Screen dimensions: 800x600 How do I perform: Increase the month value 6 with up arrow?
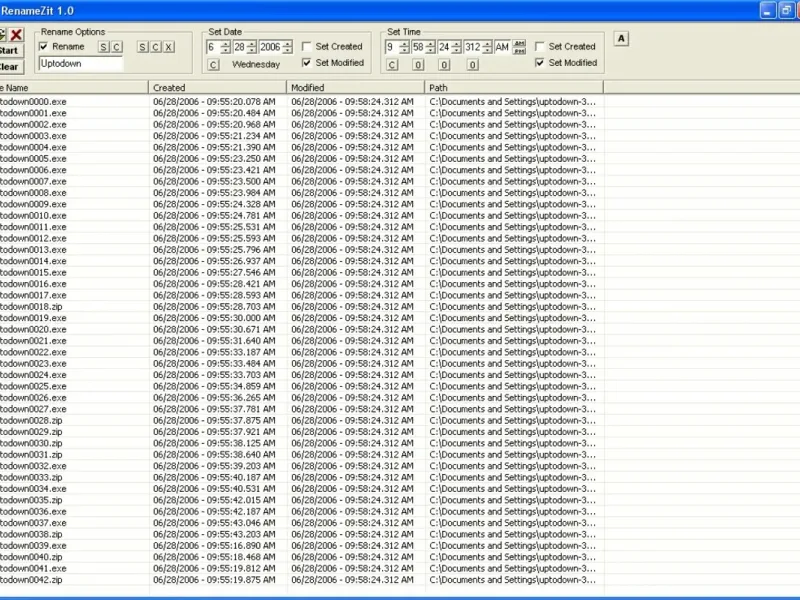coord(226,44)
